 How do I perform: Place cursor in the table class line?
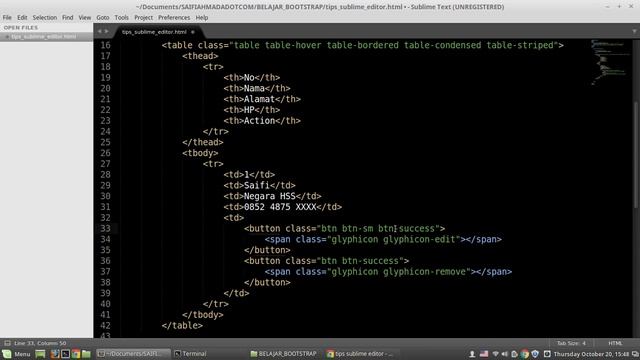click(x=362, y=45)
